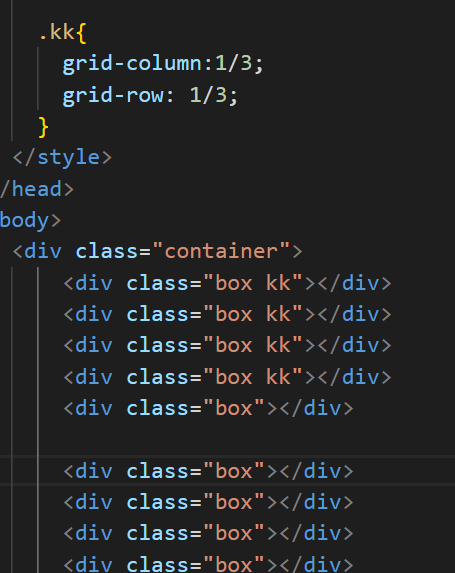
Task: Click the 1/3 value of grid-row
Action: pyautogui.click(x=208, y=95)
